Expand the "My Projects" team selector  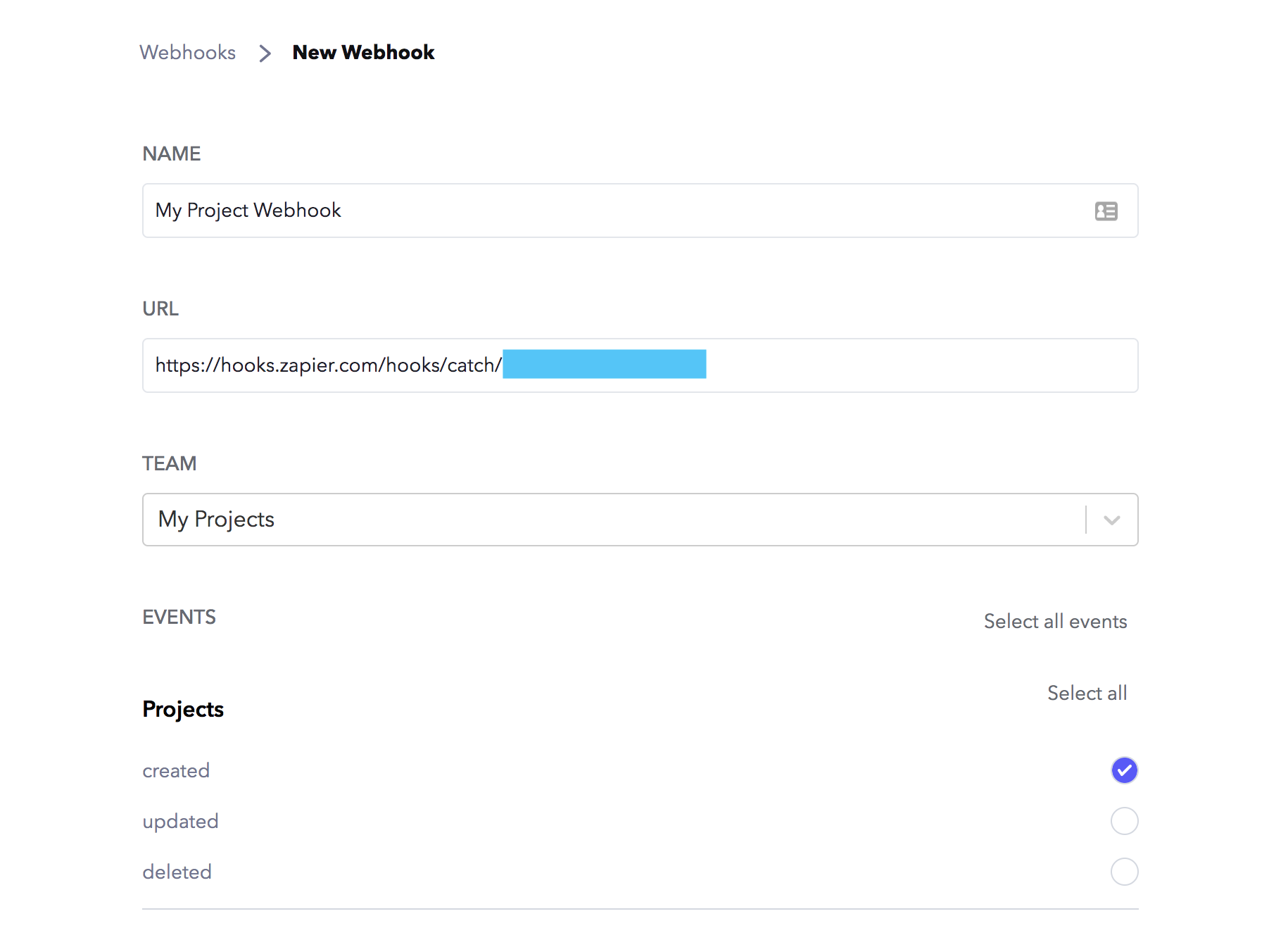1111,520
